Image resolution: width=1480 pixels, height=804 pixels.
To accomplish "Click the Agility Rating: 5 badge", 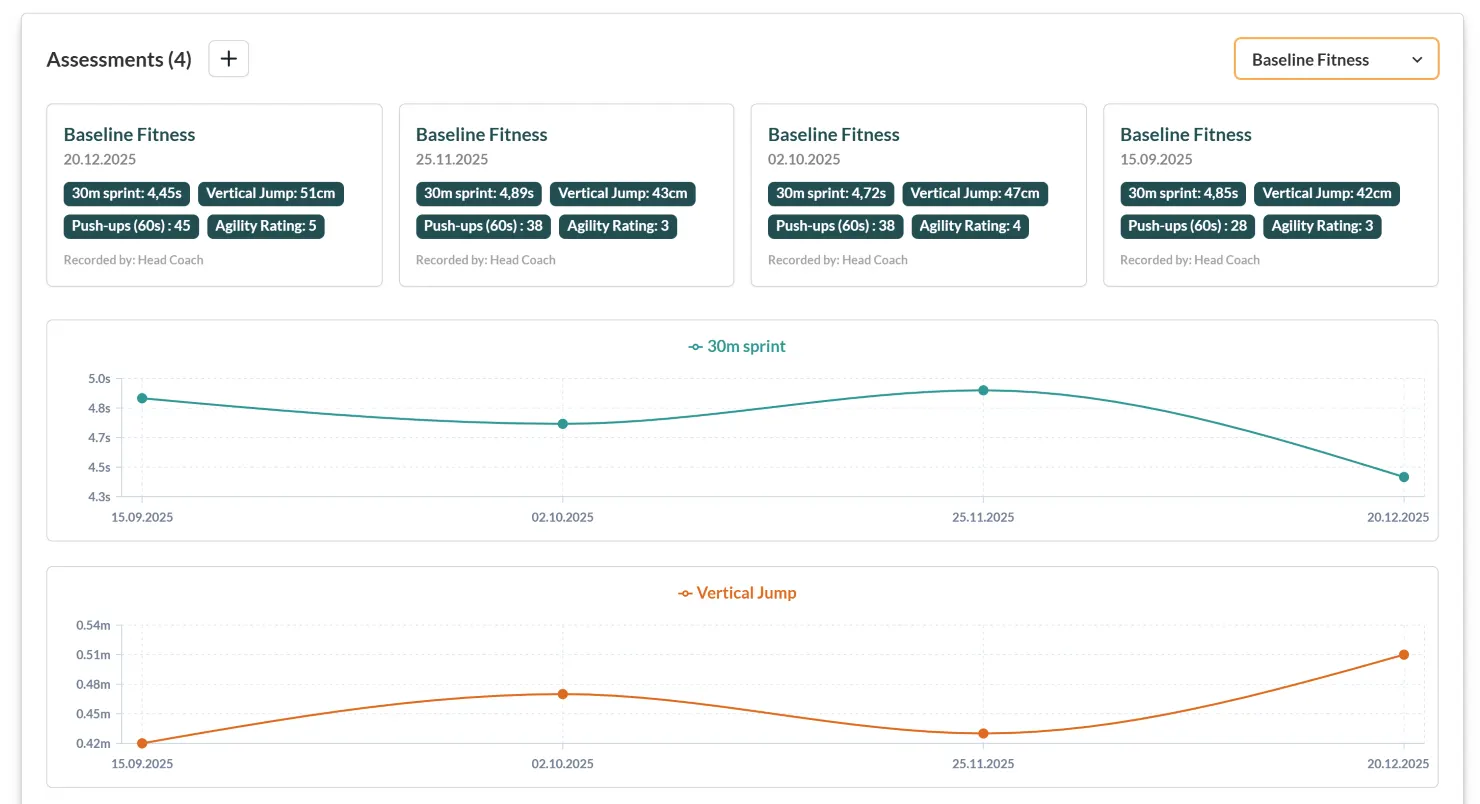I will (x=265, y=226).
